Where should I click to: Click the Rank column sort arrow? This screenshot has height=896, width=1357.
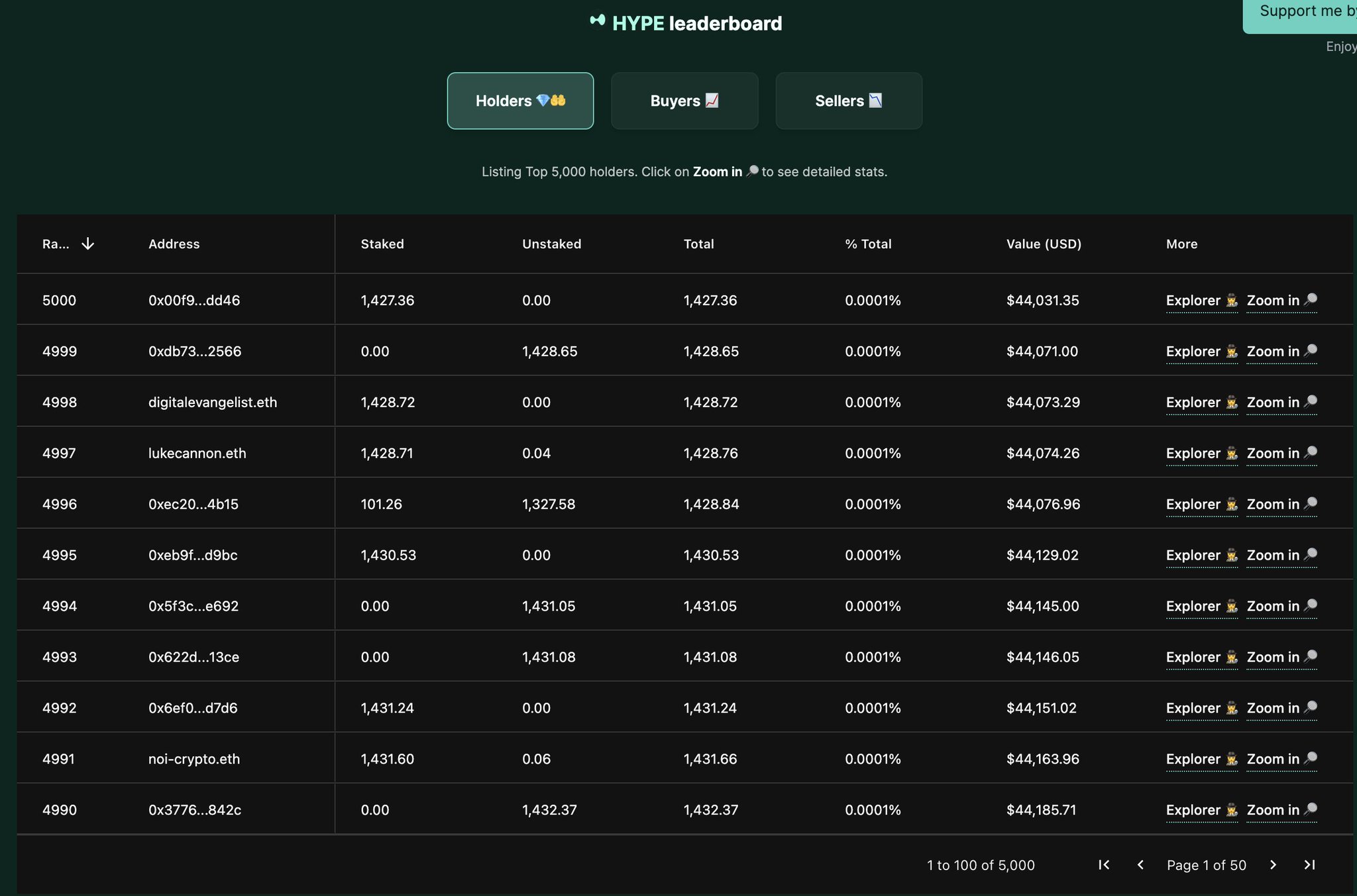click(87, 244)
